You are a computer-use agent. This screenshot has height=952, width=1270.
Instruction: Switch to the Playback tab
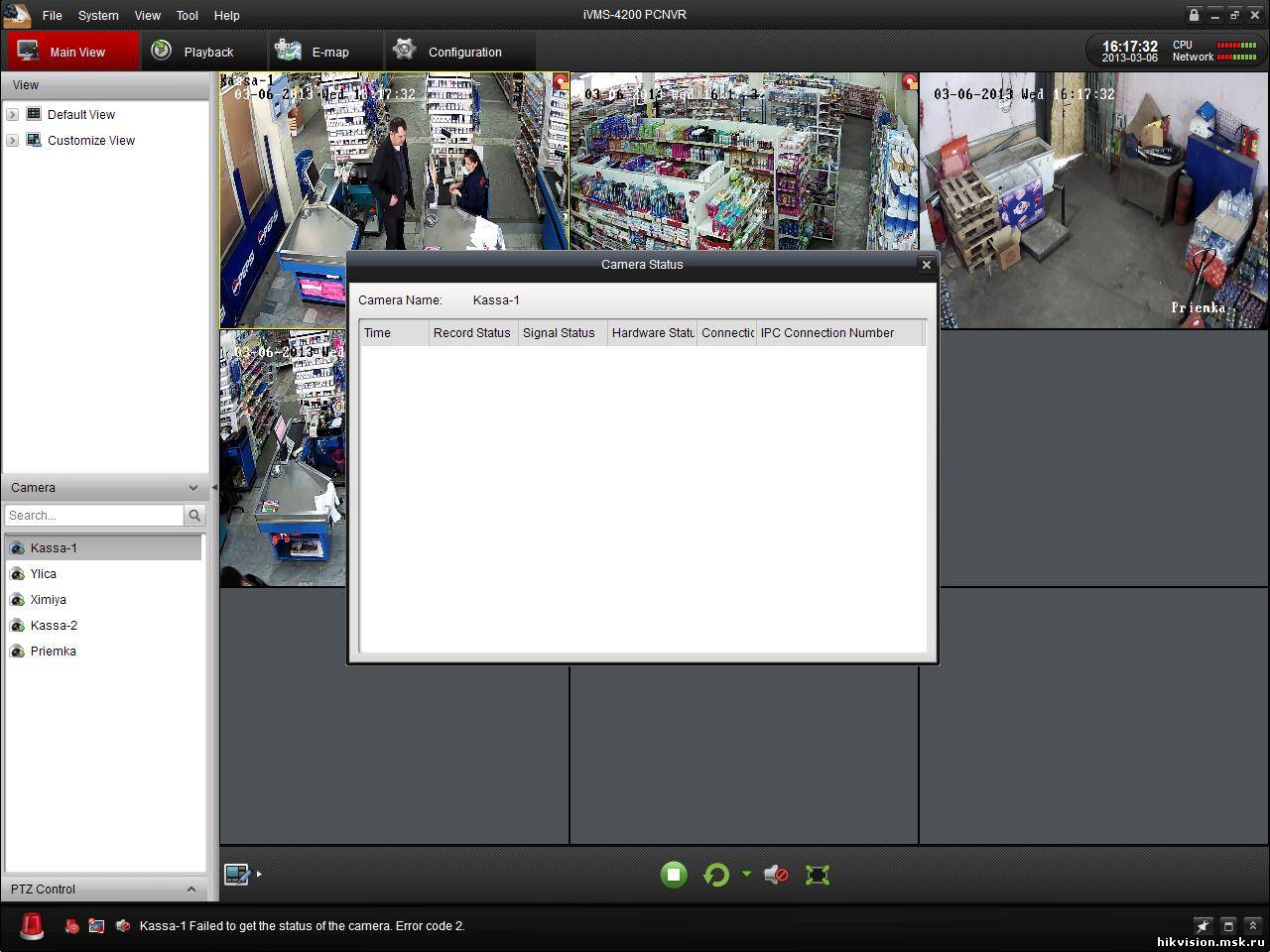pos(204,52)
